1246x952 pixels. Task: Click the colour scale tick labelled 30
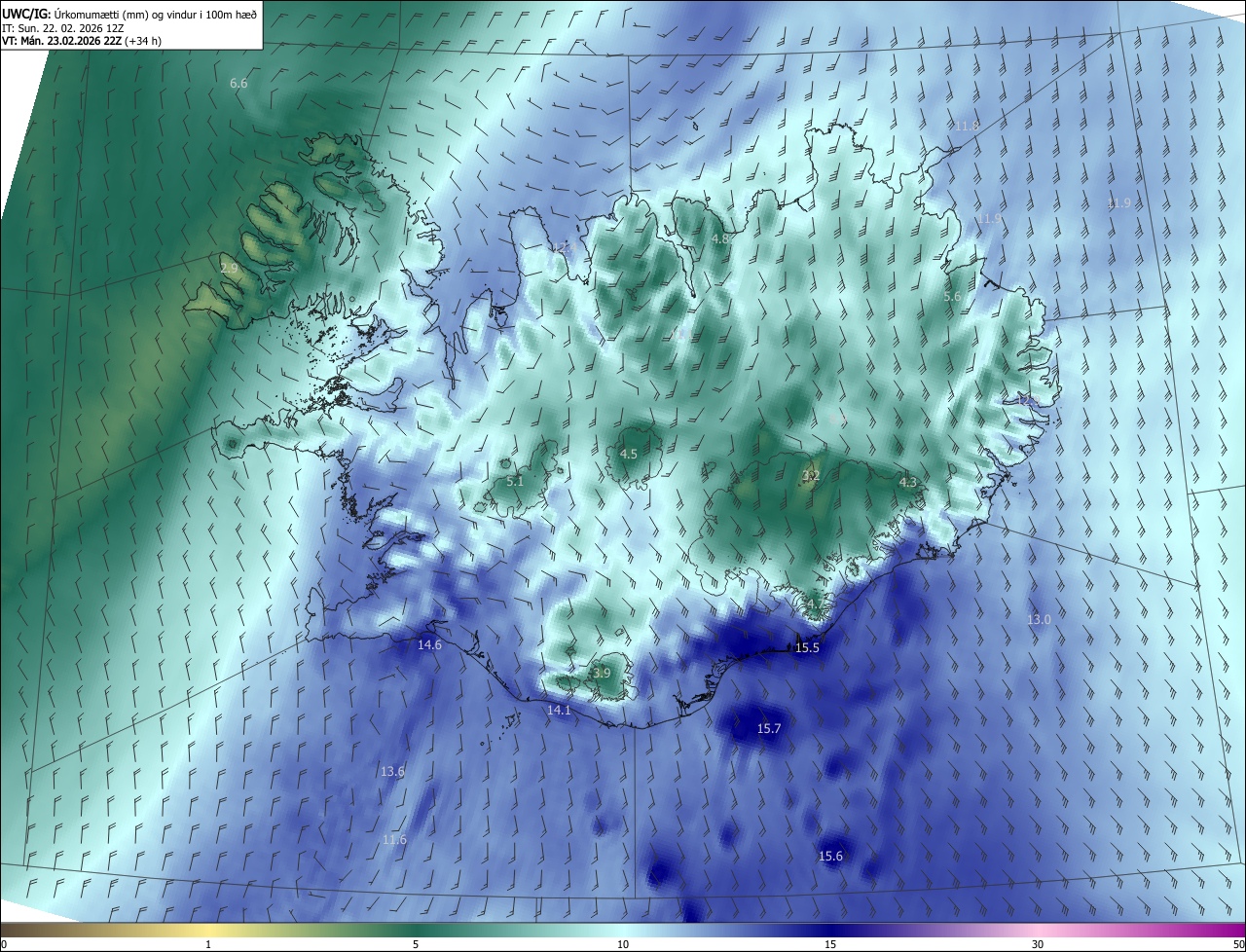coord(1038,945)
